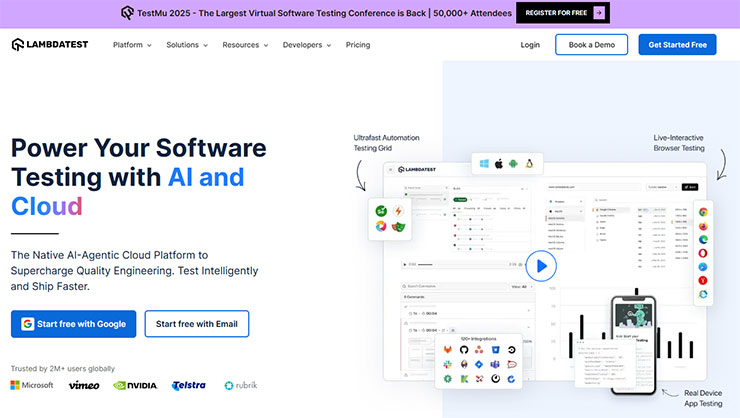
Task: Click the Edge browser icon
Action: [703, 240]
